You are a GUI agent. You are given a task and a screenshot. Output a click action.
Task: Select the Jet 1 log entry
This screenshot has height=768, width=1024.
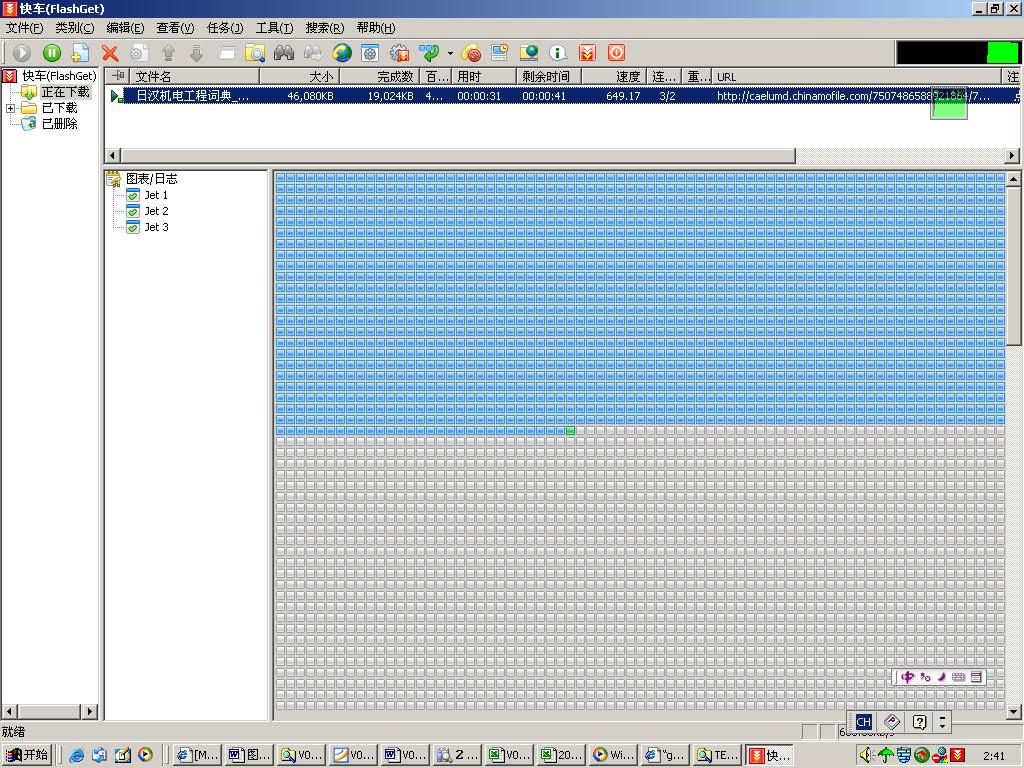pyautogui.click(x=156, y=195)
